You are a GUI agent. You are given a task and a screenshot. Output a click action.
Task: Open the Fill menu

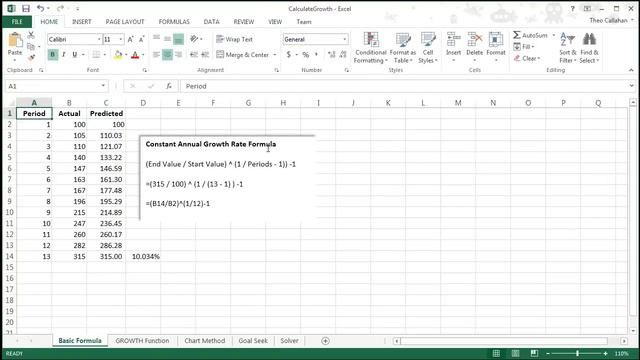[x=524, y=47]
